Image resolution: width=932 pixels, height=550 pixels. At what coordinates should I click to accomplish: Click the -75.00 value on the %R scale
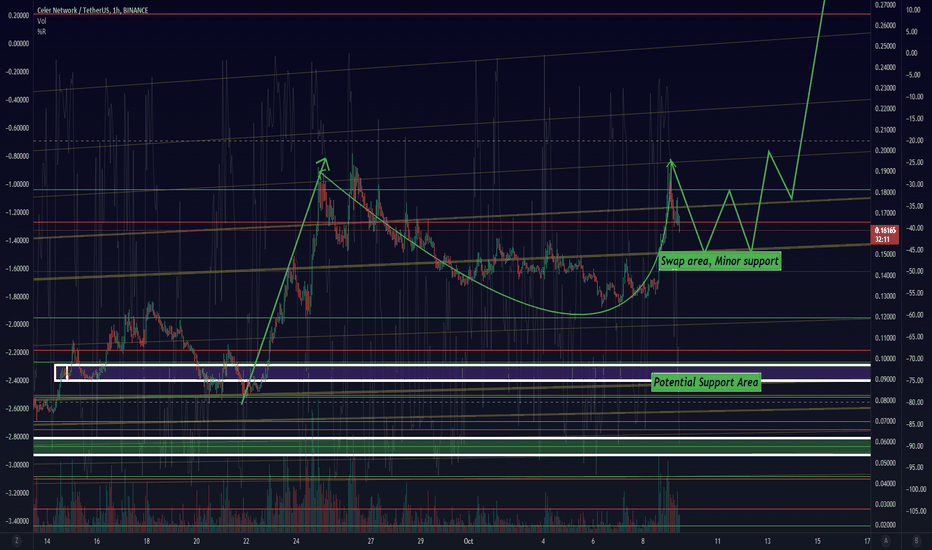tap(915, 381)
